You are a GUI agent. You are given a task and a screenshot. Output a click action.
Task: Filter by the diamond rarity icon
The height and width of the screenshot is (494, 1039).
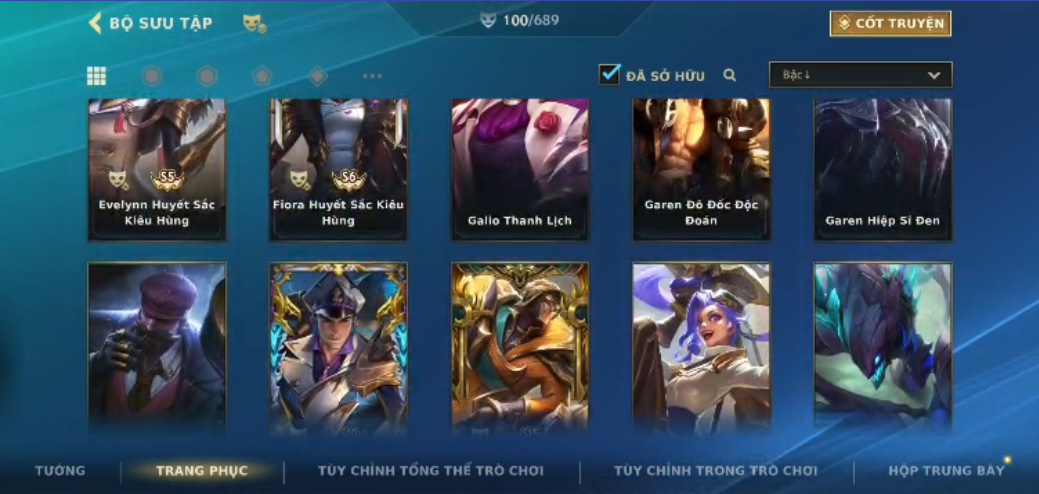point(317,76)
